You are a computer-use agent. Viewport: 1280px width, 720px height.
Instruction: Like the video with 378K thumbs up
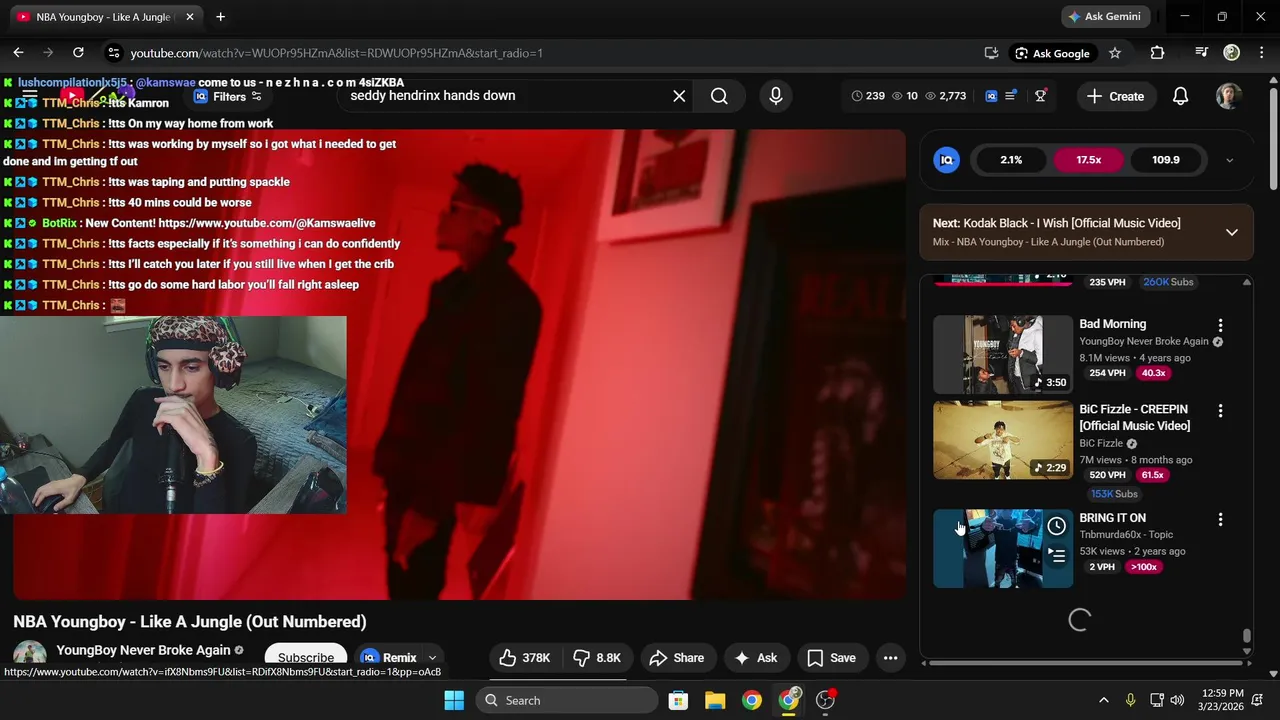pyautogui.click(x=525, y=658)
